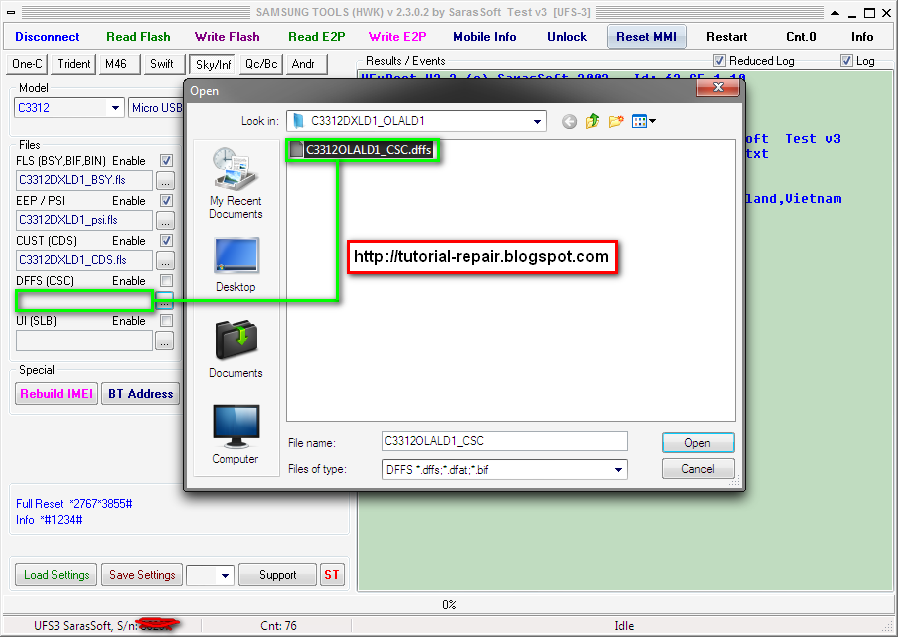Open Computer from the sidebar

pos(235,435)
